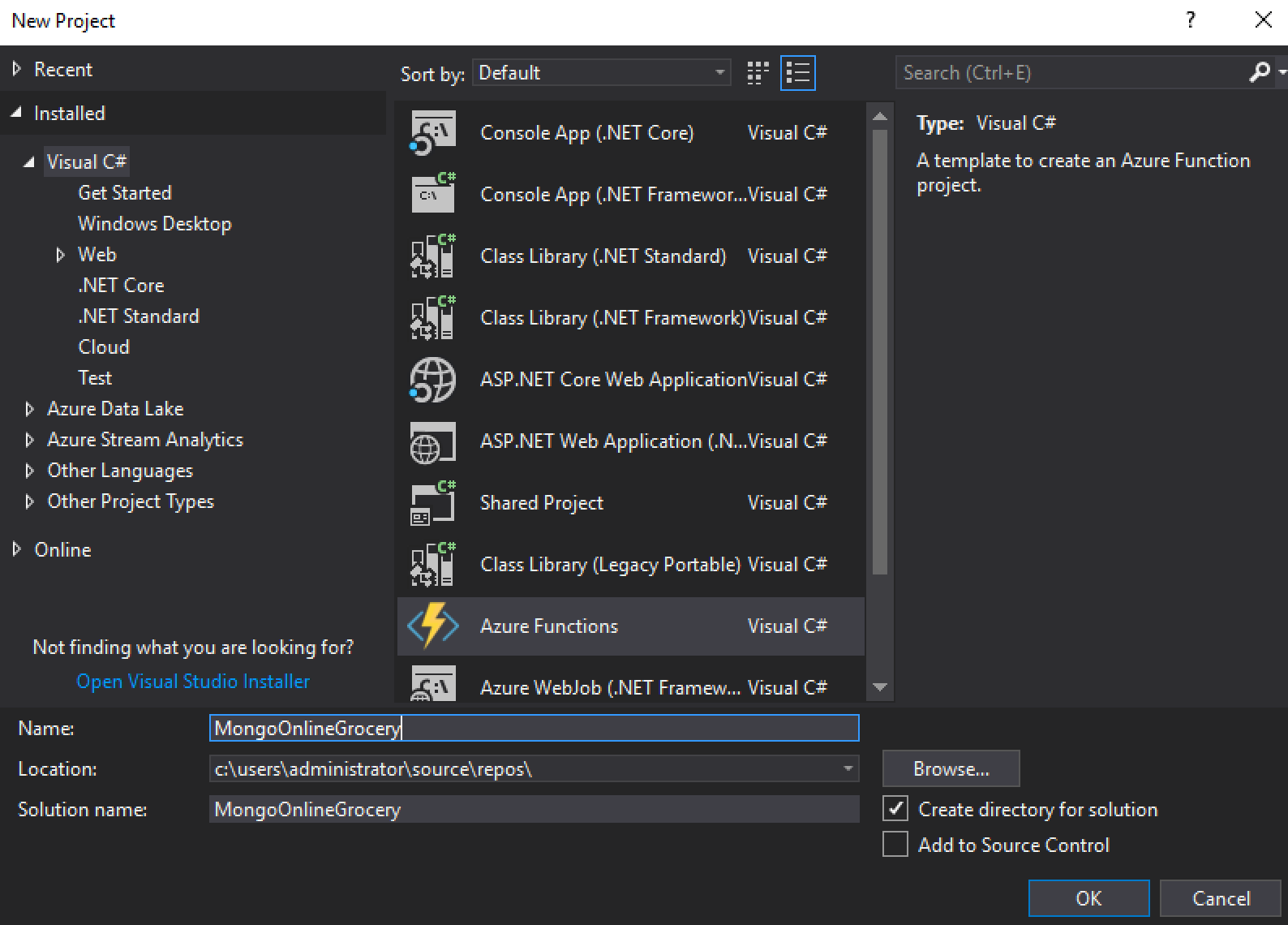
Task: Select ASP.NET Core Web Application template name
Action: tap(613, 380)
